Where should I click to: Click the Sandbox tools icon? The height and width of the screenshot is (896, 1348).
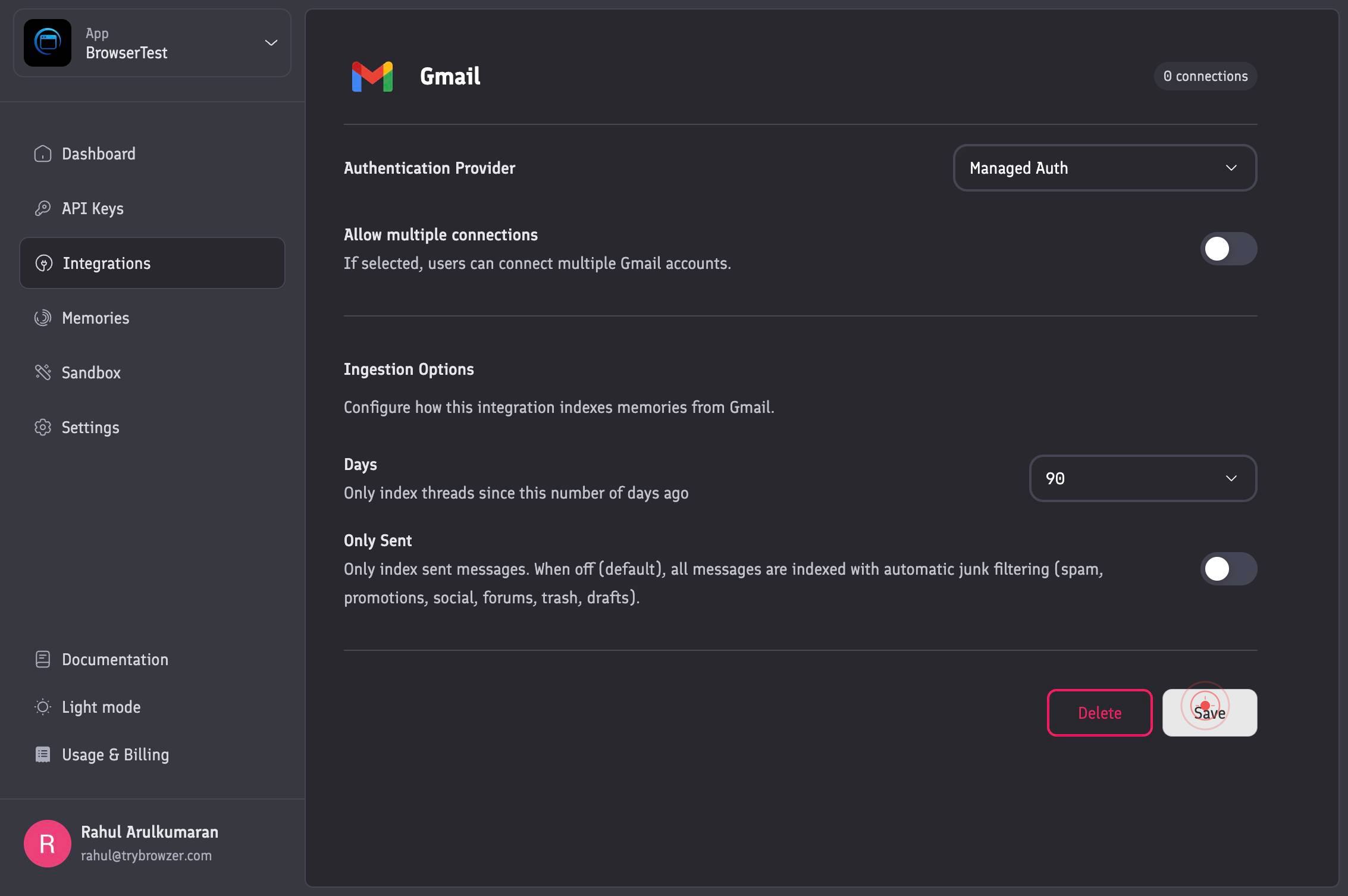click(x=43, y=372)
